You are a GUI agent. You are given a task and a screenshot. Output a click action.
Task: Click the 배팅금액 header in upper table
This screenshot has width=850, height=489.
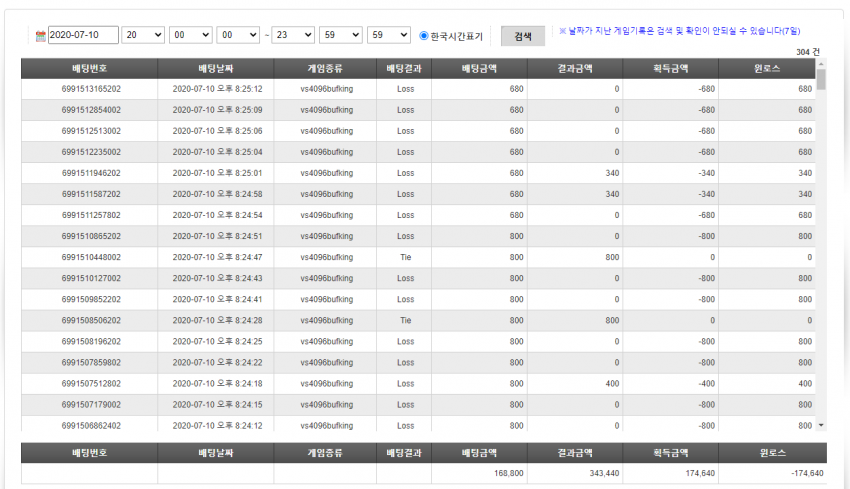tap(479, 69)
